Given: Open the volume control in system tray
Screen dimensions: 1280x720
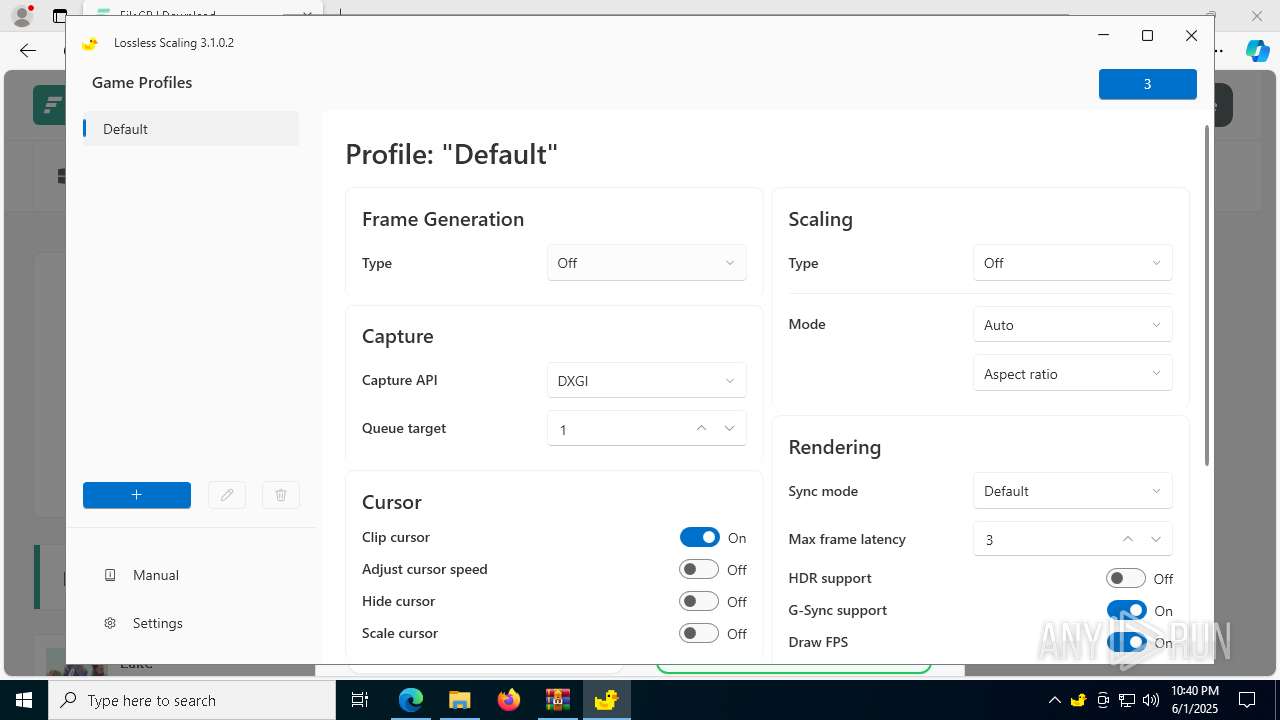Looking at the screenshot, I should 1151,700.
